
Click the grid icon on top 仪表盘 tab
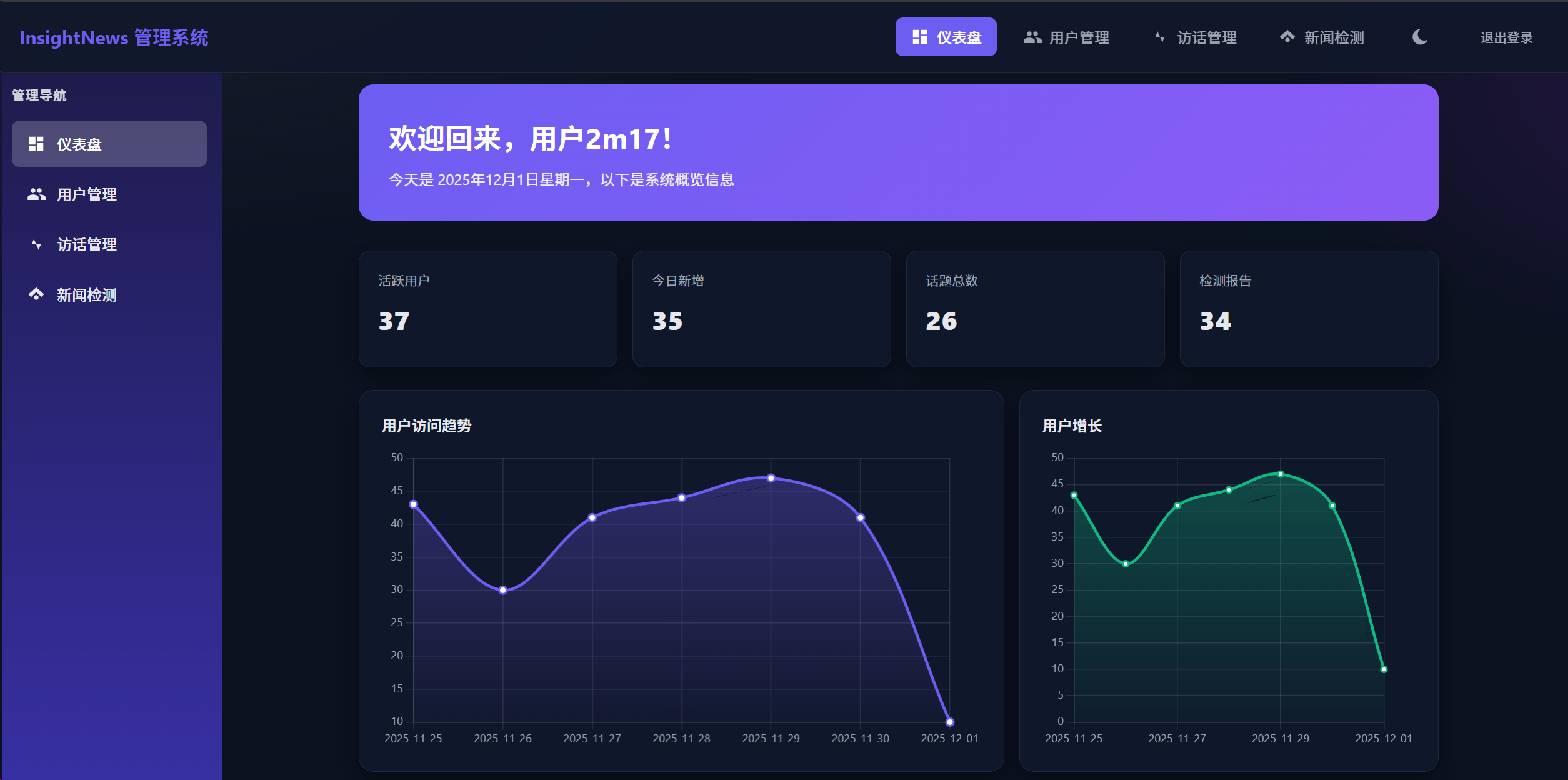click(x=919, y=37)
